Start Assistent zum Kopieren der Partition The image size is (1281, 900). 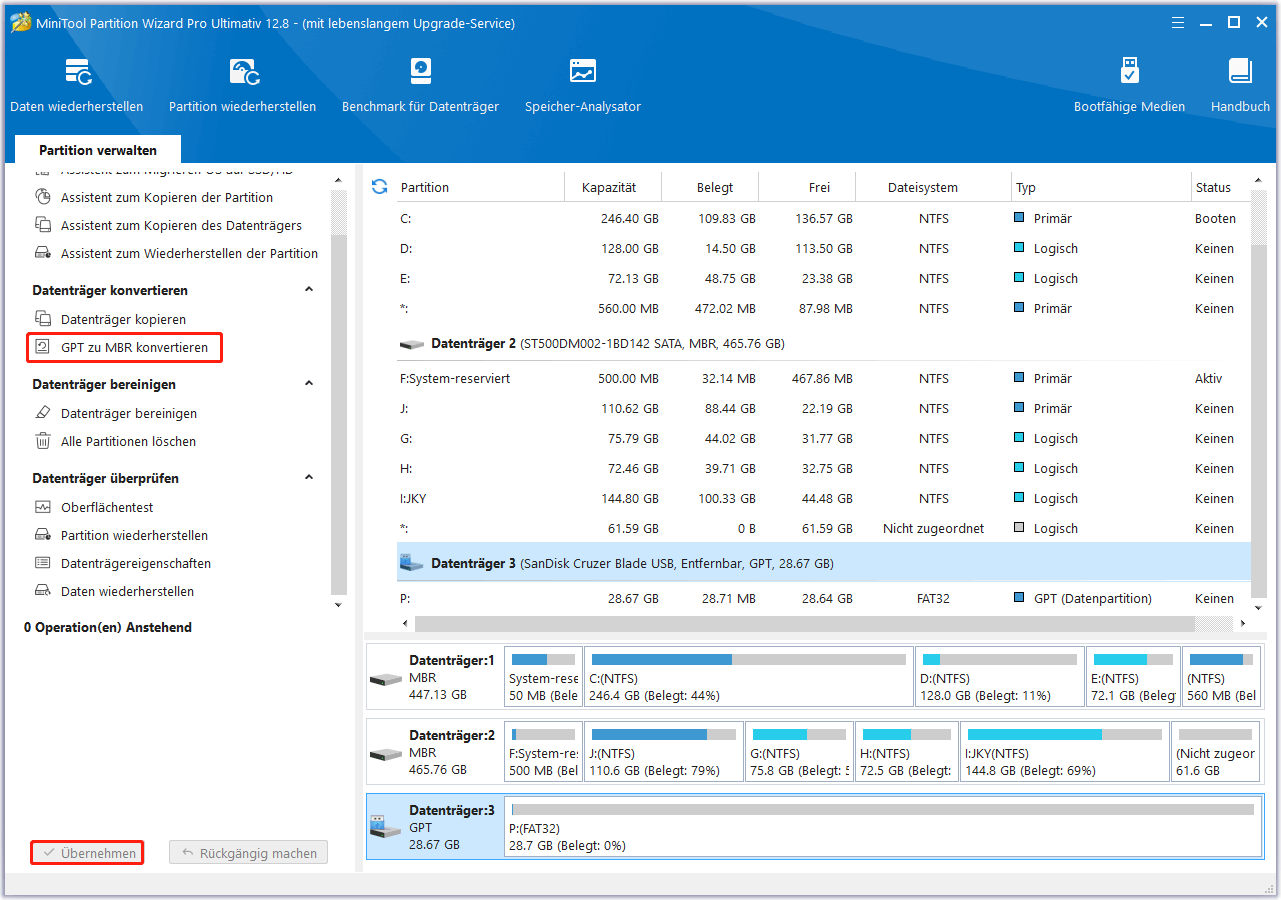point(167,197)
